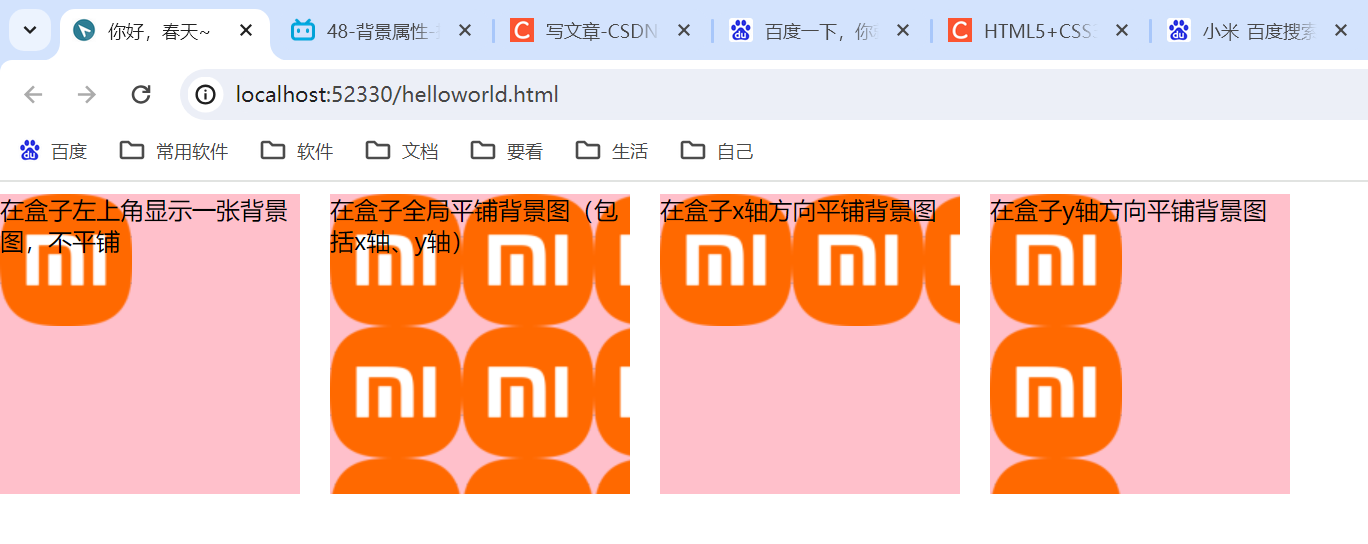
Task: Close the 写文章-CSDN tab
Action: (684, 31)
